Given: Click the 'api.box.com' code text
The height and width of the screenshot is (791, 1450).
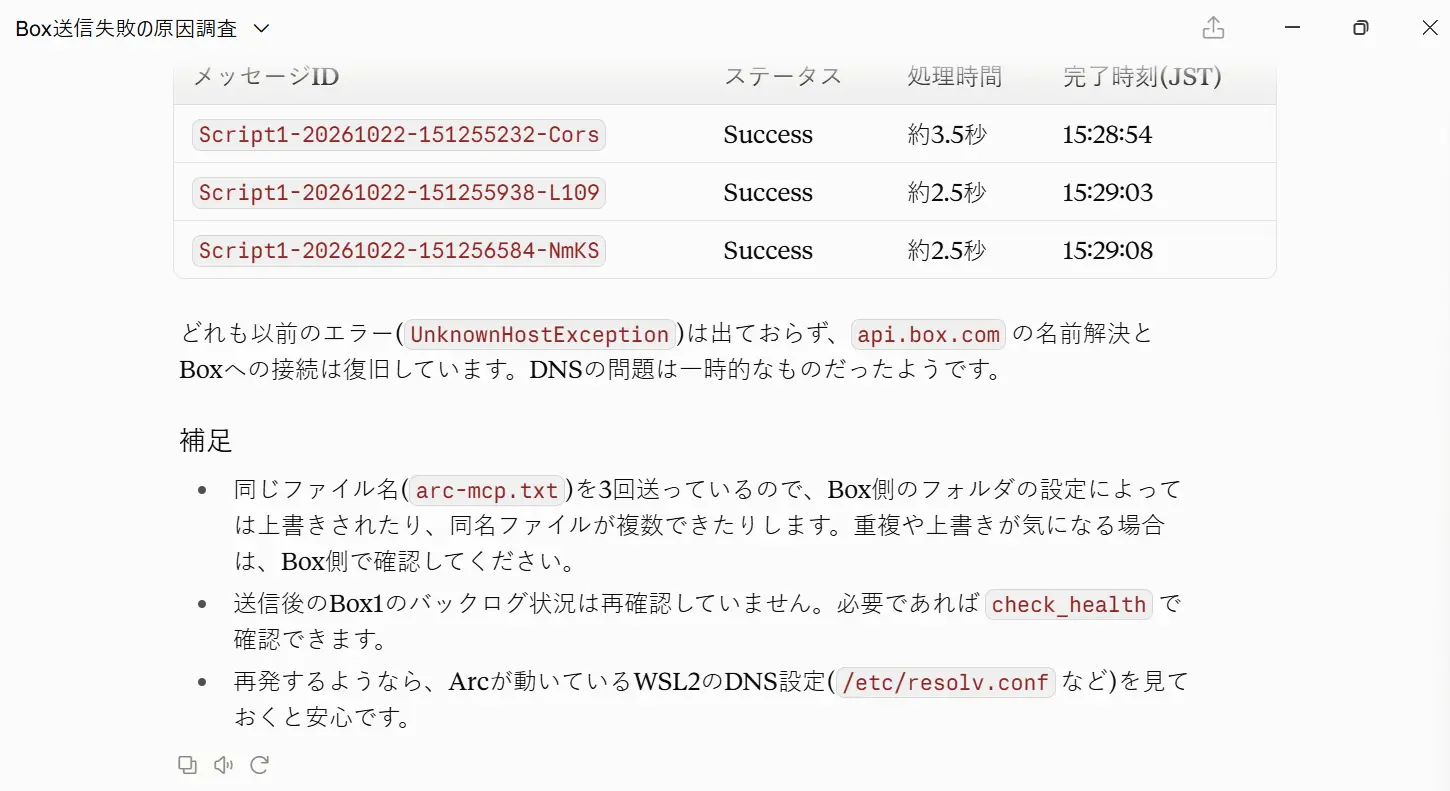Looking at the screenshot, I should coord(929,334).
